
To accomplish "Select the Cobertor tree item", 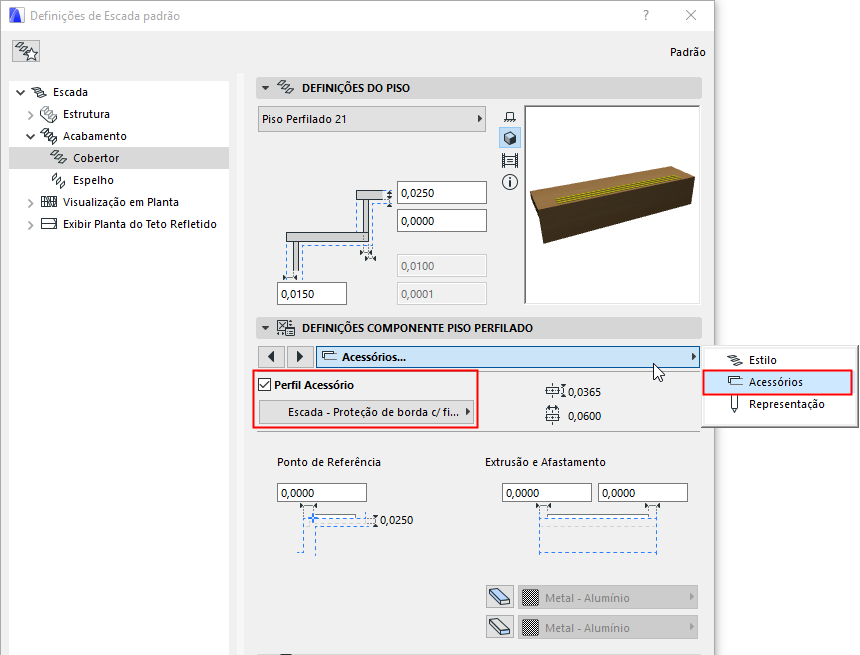I will 119,158.
